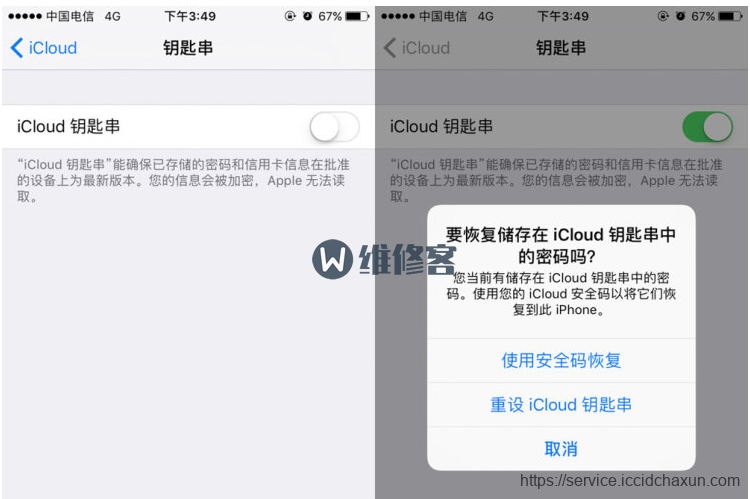750x499 pixels.
Task: Click the 维修客 watermark logo
Action: tap(384, 259)
